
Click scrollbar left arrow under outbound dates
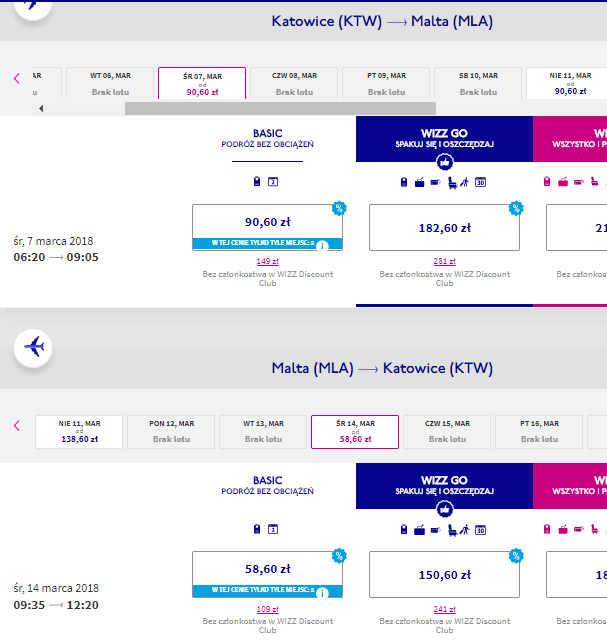[x=41, y=109]
